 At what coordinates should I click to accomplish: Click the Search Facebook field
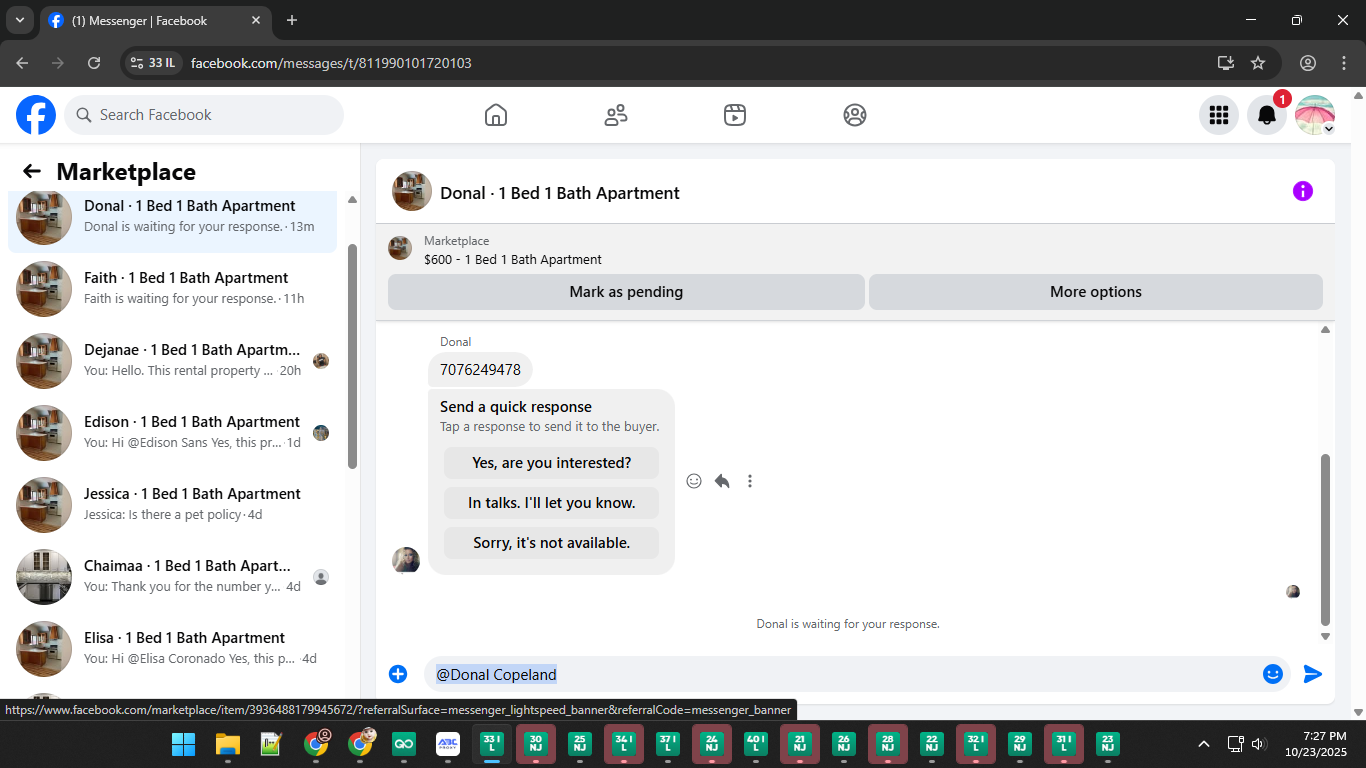tap(204, 115)
